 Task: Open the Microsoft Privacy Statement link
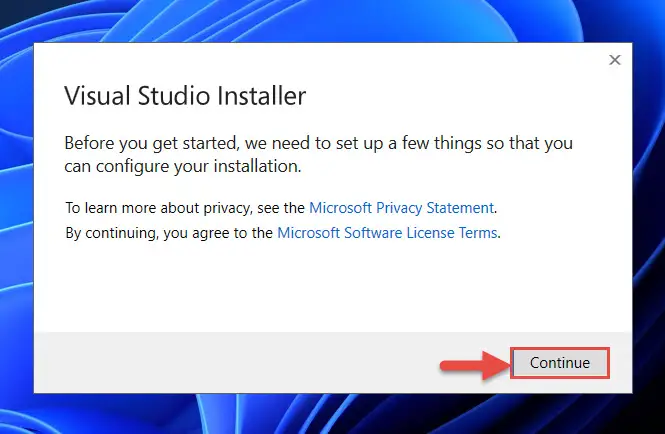[401, 208]
